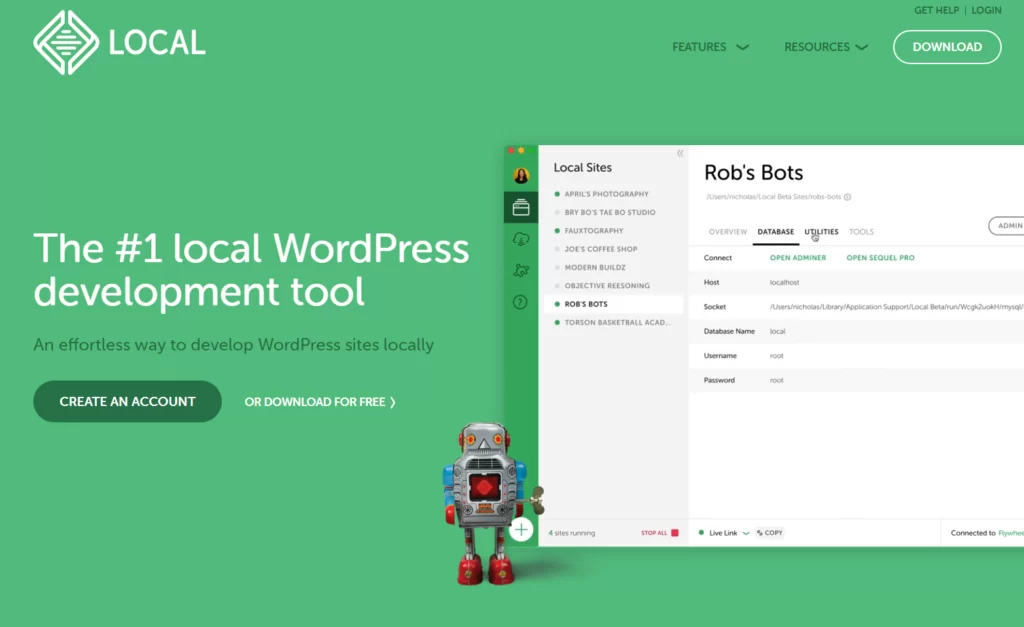Viewport: 1024px width, 627px height.
Task: Click the Username value root
Action: pyautogui.click(x=776, y=356)
